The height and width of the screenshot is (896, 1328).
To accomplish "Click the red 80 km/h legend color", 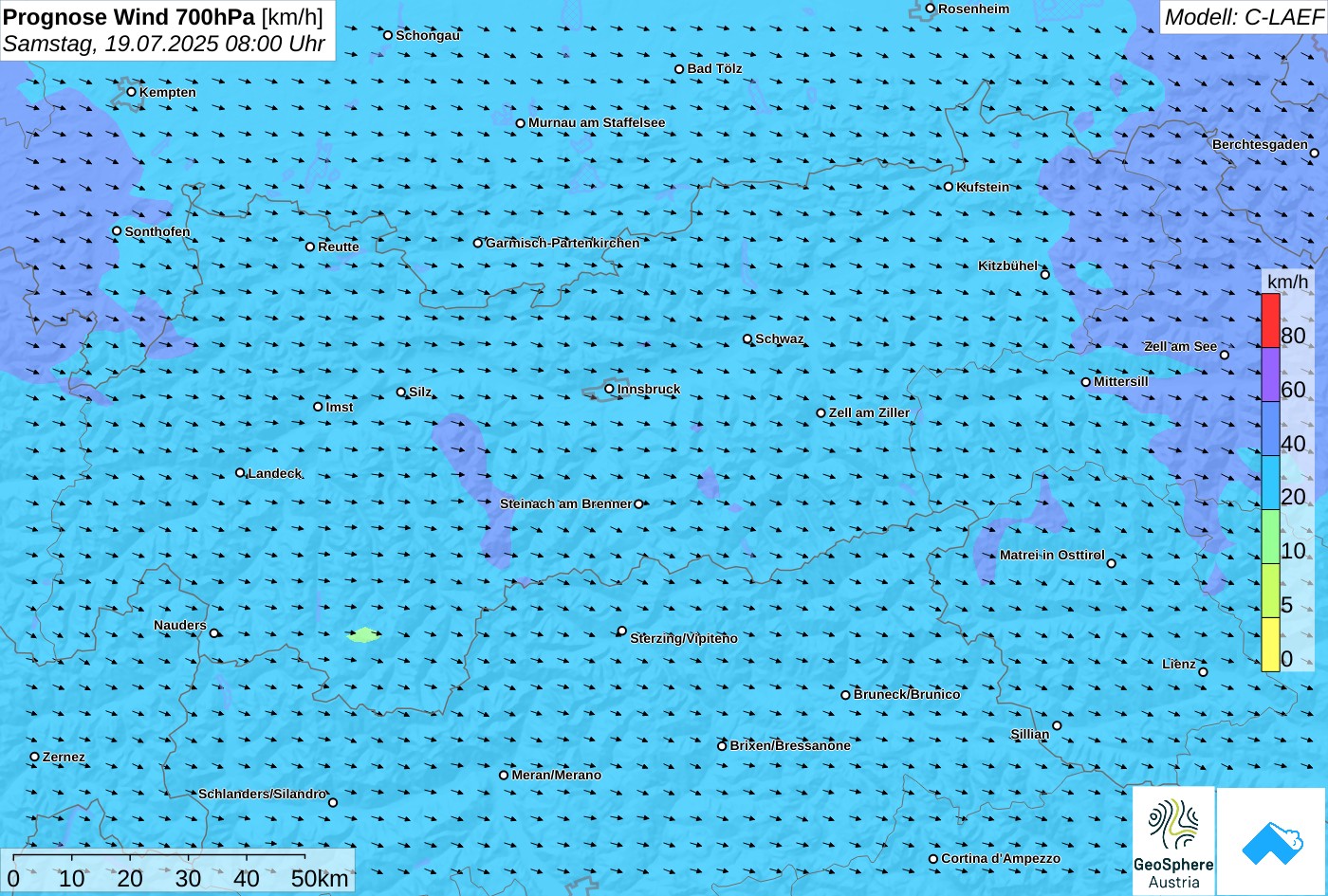I will [x=1270, y=321].
